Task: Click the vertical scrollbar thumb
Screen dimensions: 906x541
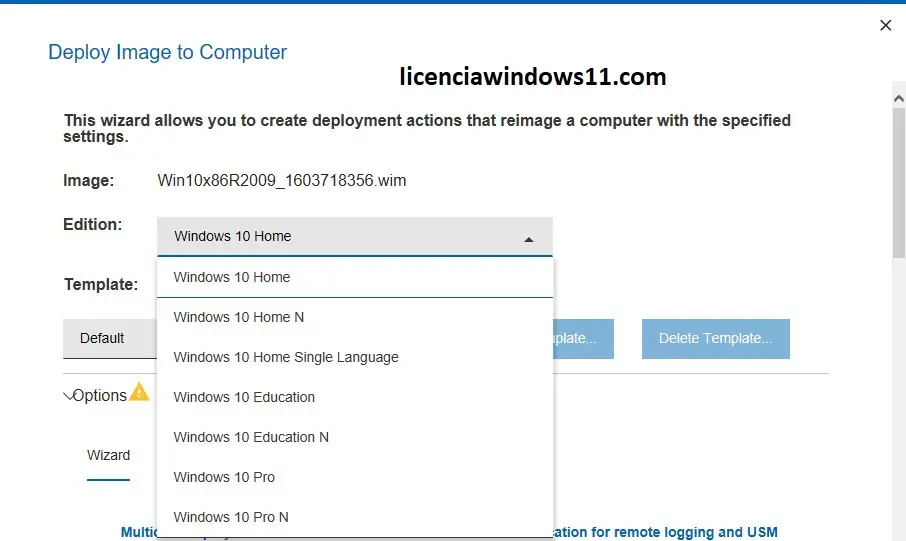Action: pos(898,183)
